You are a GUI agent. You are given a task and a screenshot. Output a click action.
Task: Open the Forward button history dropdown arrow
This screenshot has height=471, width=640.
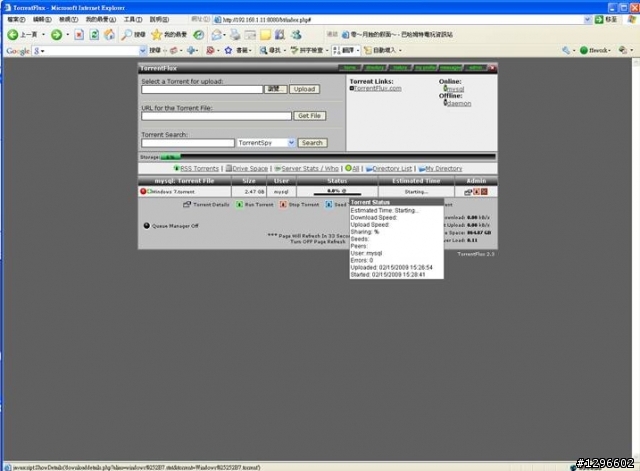click(x=67, y=35)
